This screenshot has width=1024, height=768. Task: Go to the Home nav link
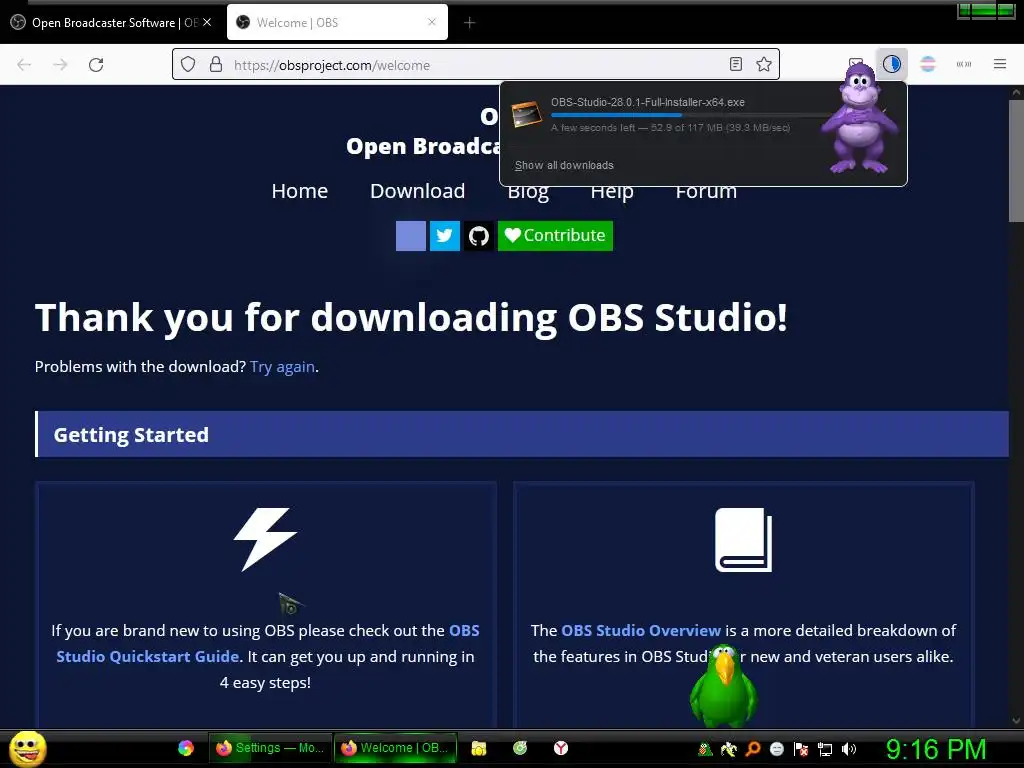pyautogui.click(x=300, y=191)
